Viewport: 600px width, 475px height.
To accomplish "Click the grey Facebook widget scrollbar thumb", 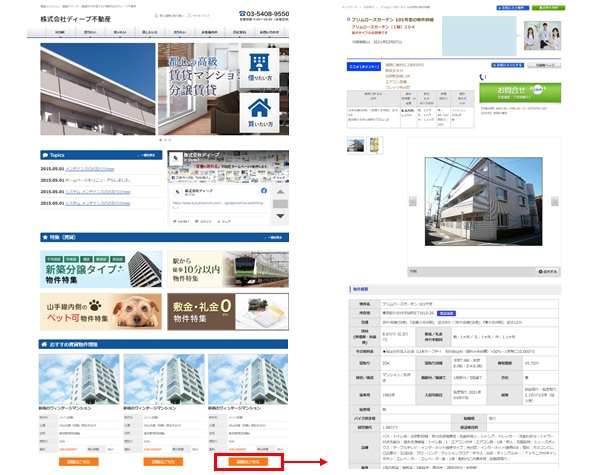I will [x=280, y=204].
